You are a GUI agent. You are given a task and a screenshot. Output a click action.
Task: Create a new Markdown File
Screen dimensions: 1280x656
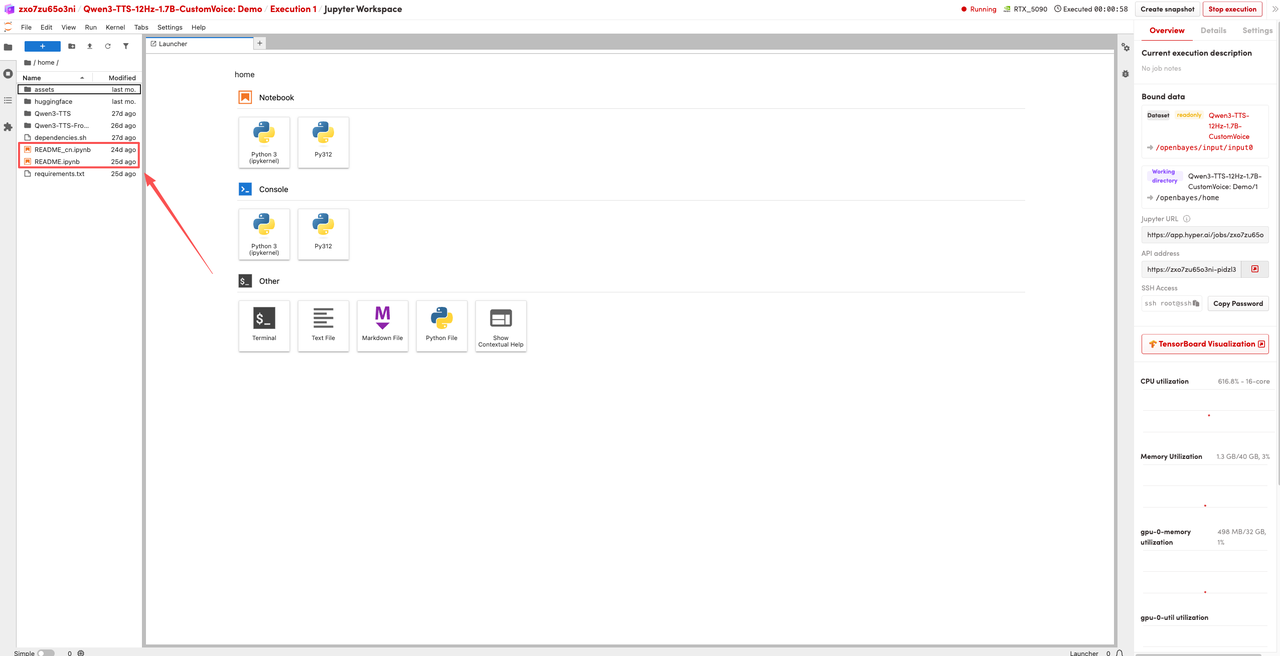click(382, 325)
